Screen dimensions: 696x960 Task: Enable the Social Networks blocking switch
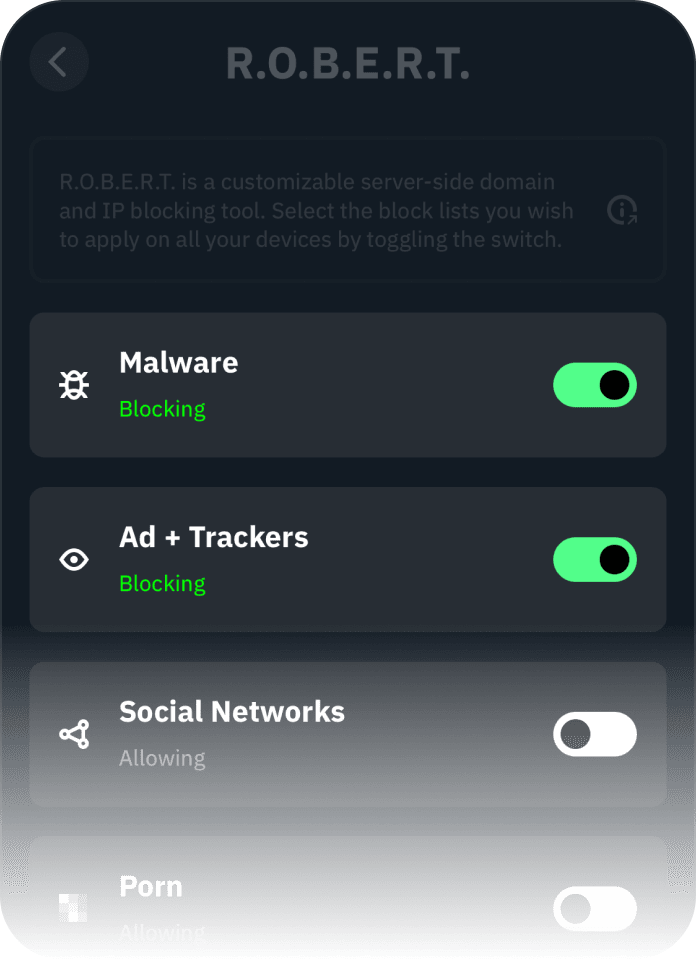pyautogui.click(x=595, y=735)
